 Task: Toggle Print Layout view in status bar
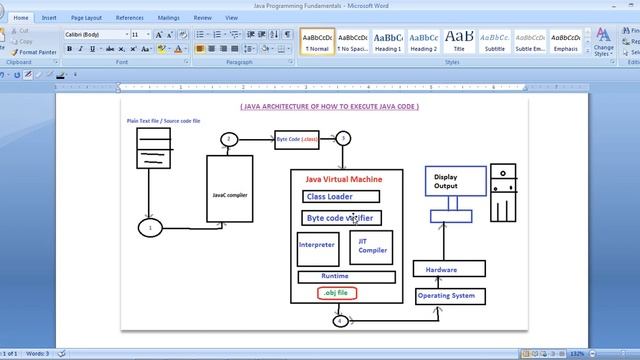(526, 353)
